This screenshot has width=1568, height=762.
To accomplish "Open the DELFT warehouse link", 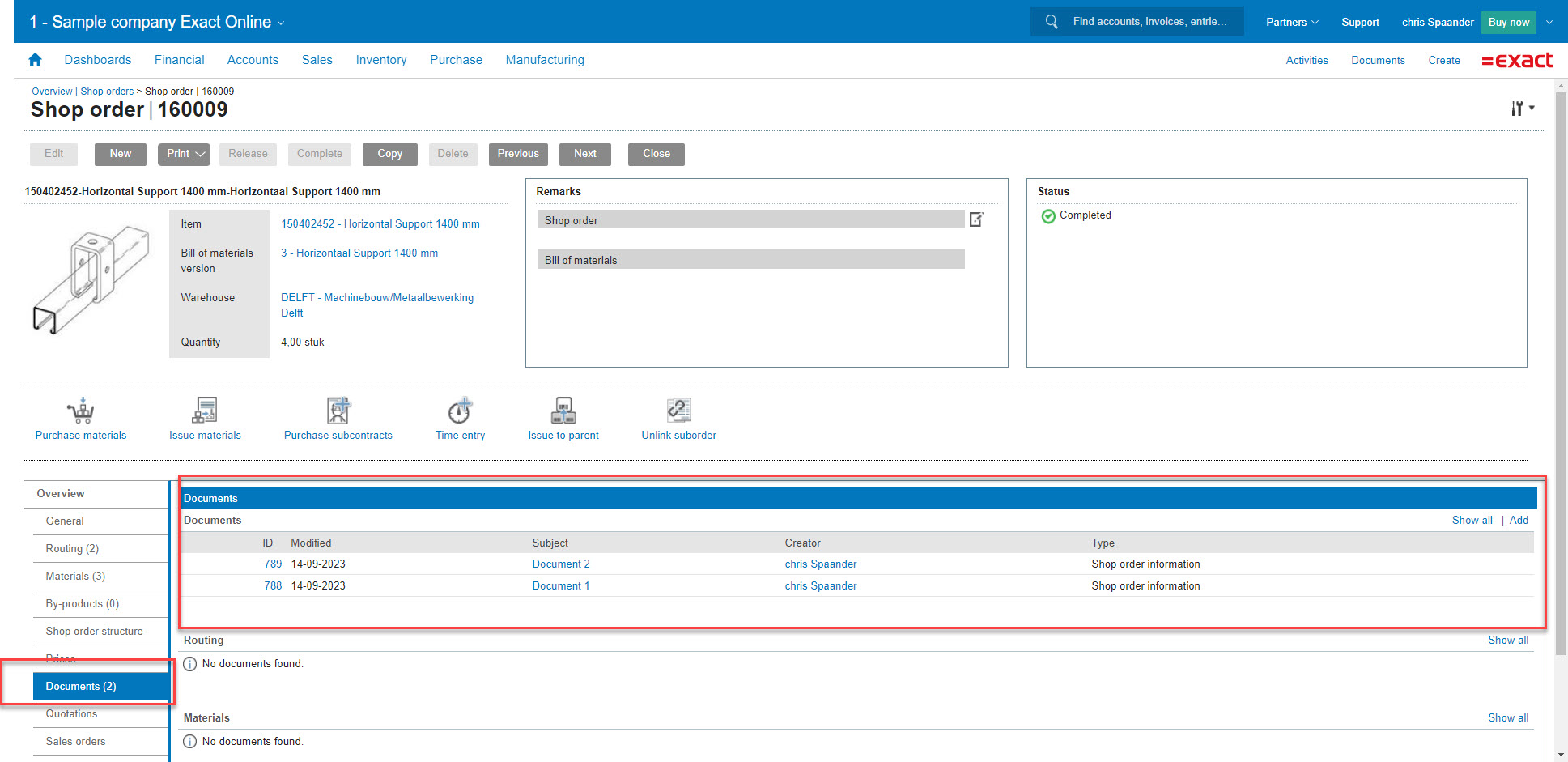I will tap(377, 305).
